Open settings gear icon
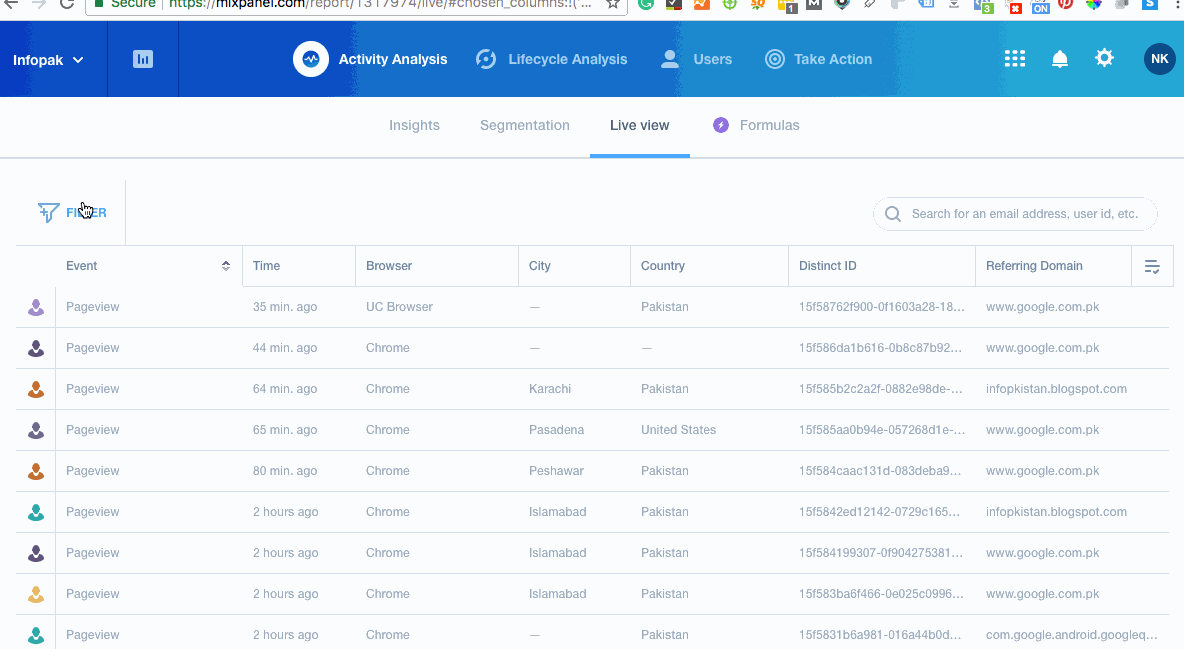1184x649 pixels. pos(1104,58)
